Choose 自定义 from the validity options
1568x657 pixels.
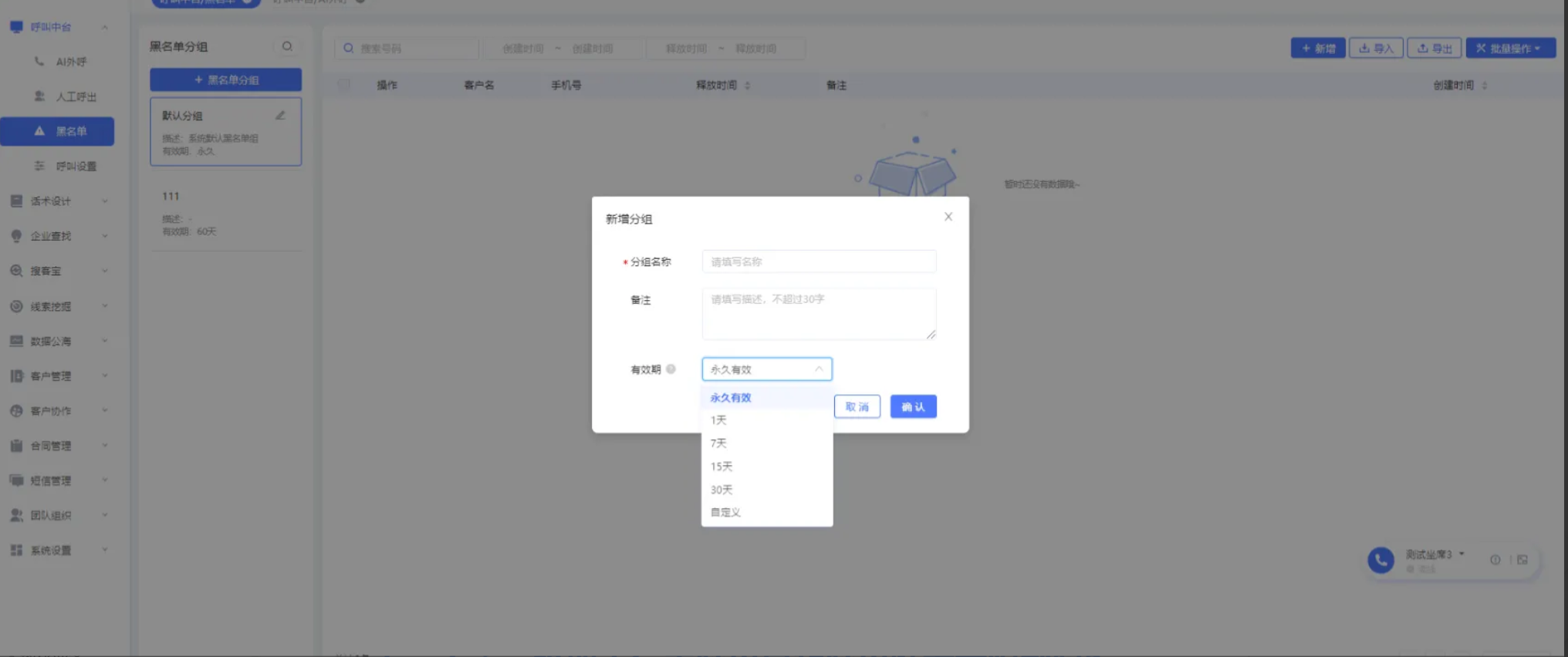pyautogui.click(x=725, y=512)
